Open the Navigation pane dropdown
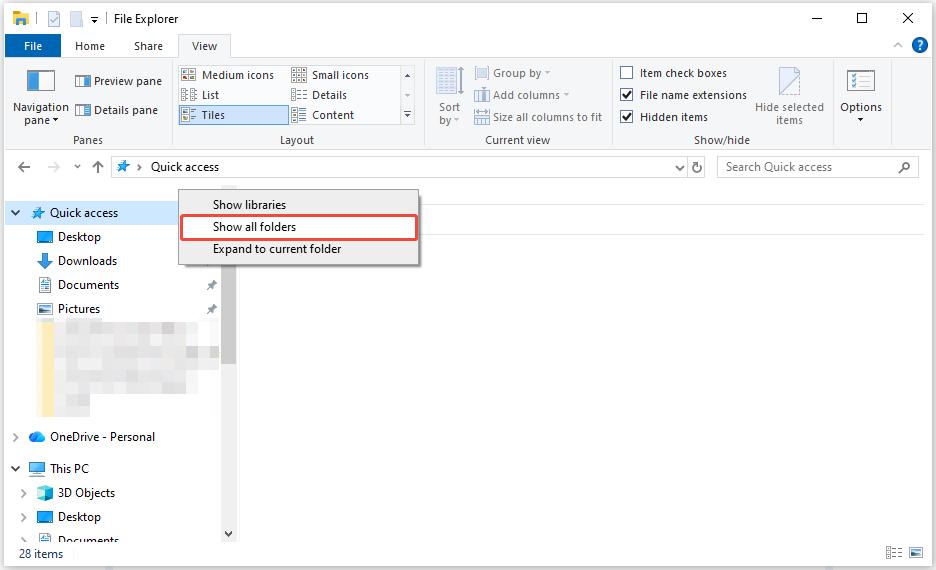This screenshot has height=570, width=936. tap(41, 97)
